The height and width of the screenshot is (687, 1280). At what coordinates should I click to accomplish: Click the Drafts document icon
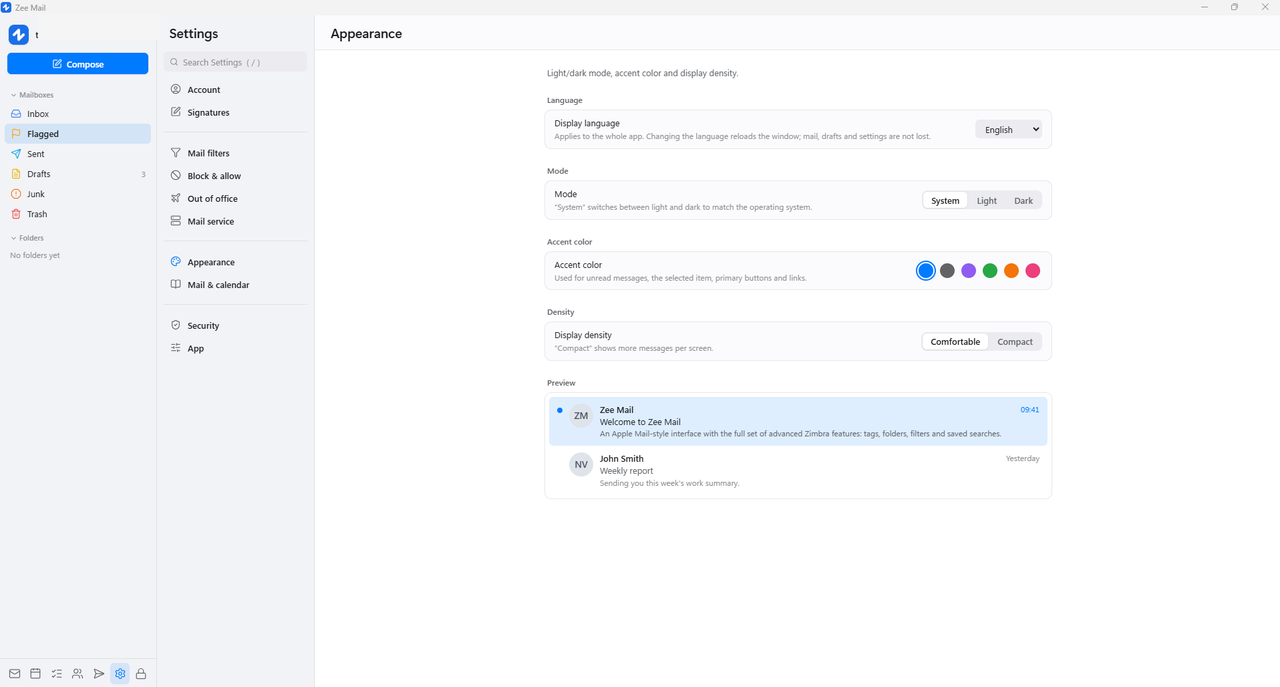[16, 174]
